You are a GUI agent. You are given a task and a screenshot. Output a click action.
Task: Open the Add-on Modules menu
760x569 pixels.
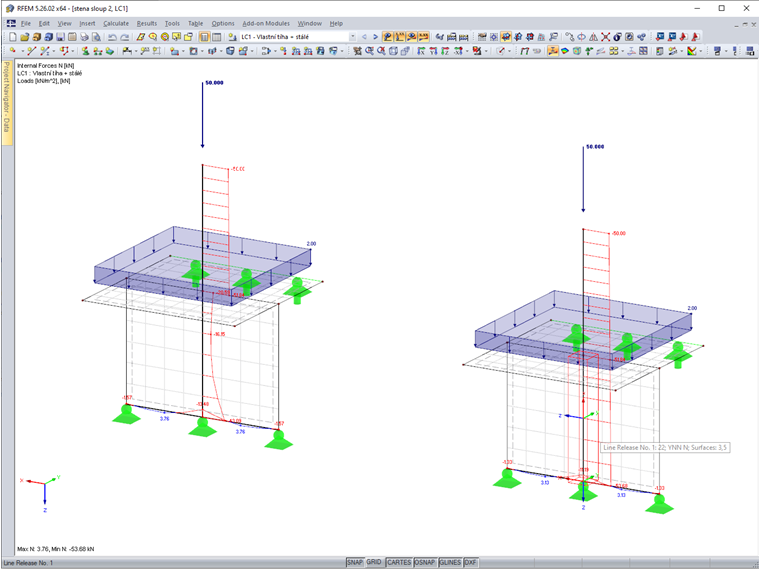tap(266, 23)
